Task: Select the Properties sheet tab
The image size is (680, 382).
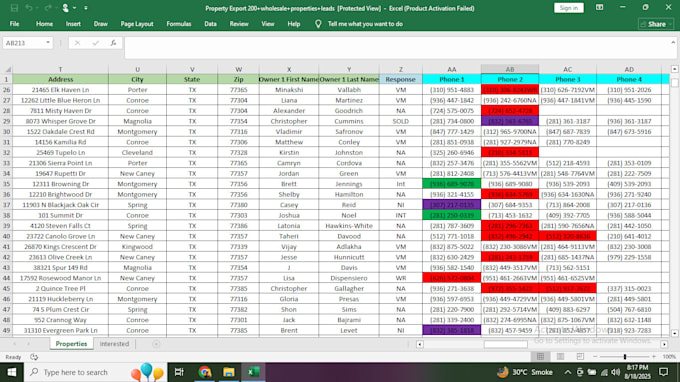Action: point(71,344)
